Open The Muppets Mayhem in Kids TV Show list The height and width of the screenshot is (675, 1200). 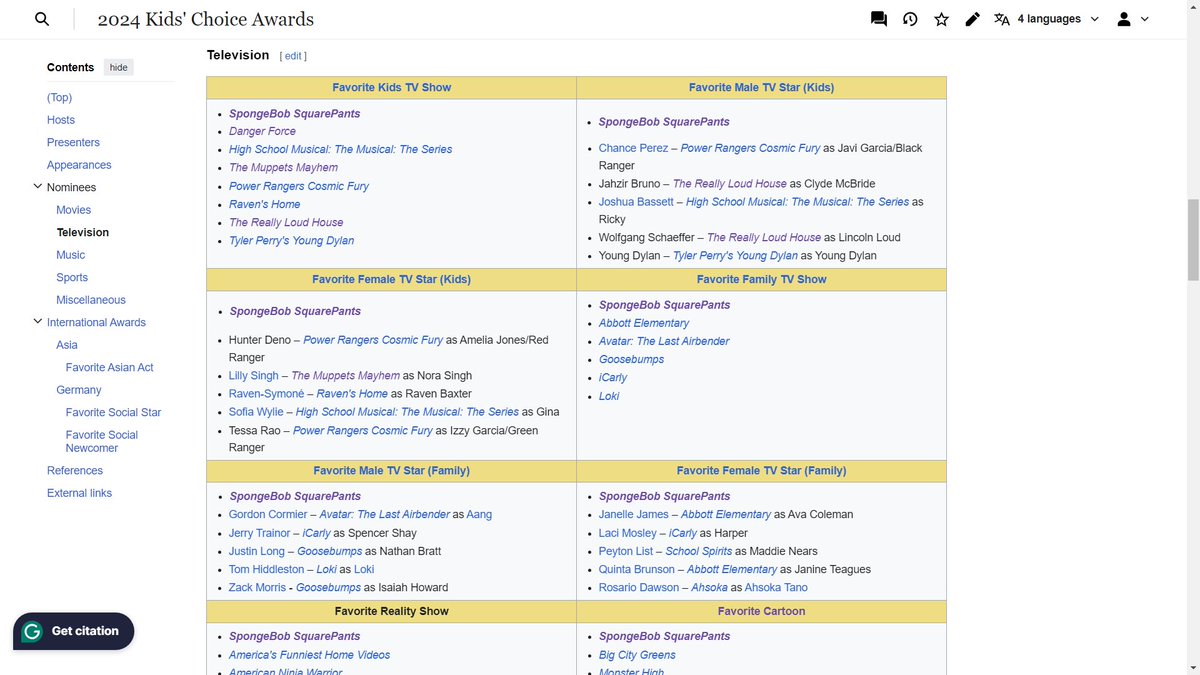click(x=283, y=167)
